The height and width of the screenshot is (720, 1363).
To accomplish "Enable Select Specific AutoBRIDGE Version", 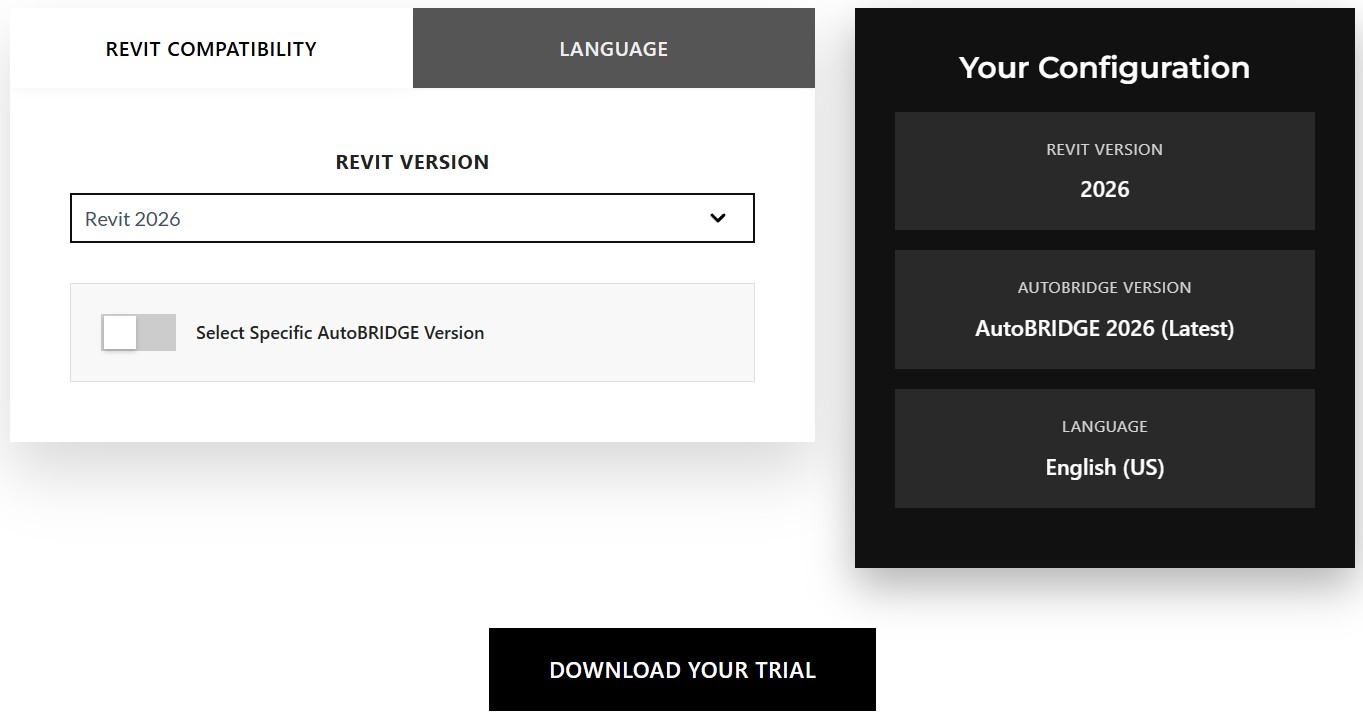I will pos(136,332).
